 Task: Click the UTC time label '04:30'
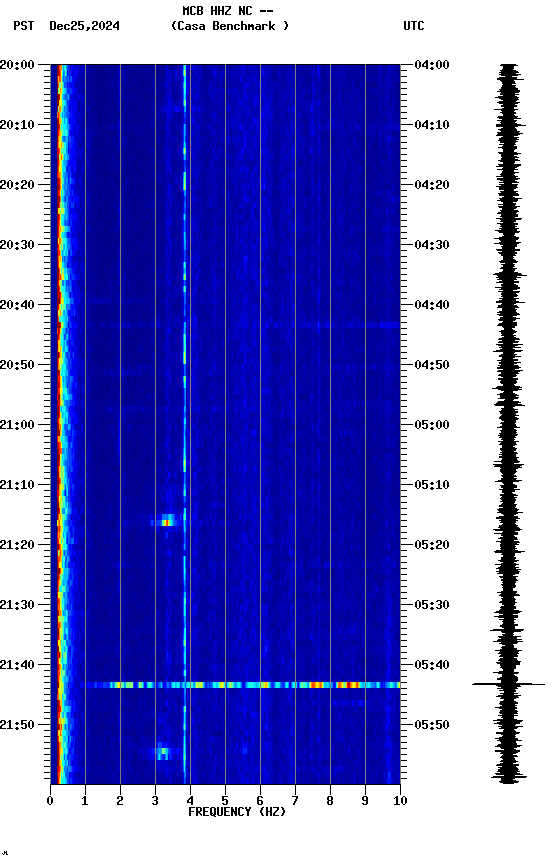[x=432, y=245]
